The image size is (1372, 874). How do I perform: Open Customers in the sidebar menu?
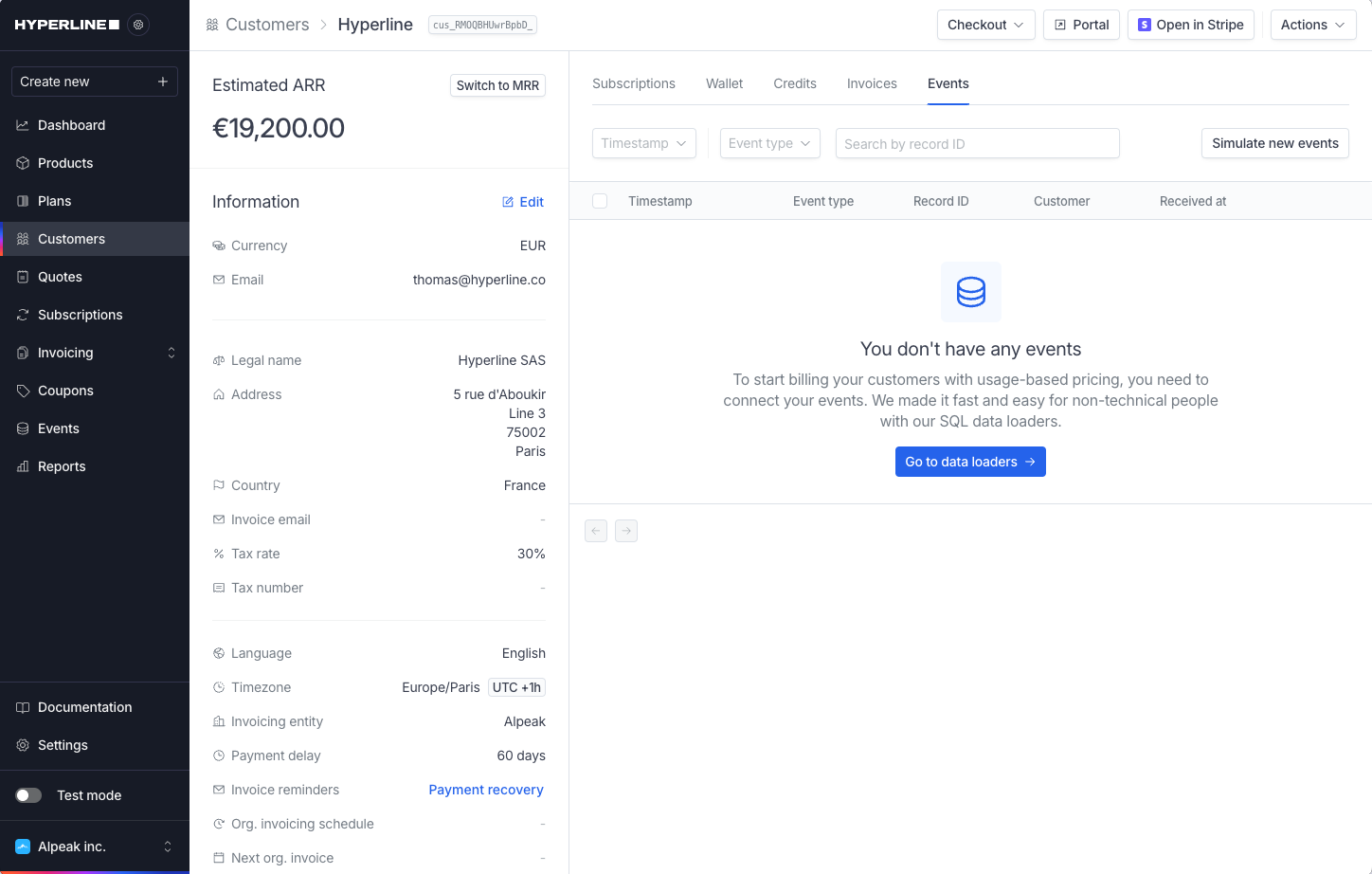pyautogui.click(x=95, y=239)
